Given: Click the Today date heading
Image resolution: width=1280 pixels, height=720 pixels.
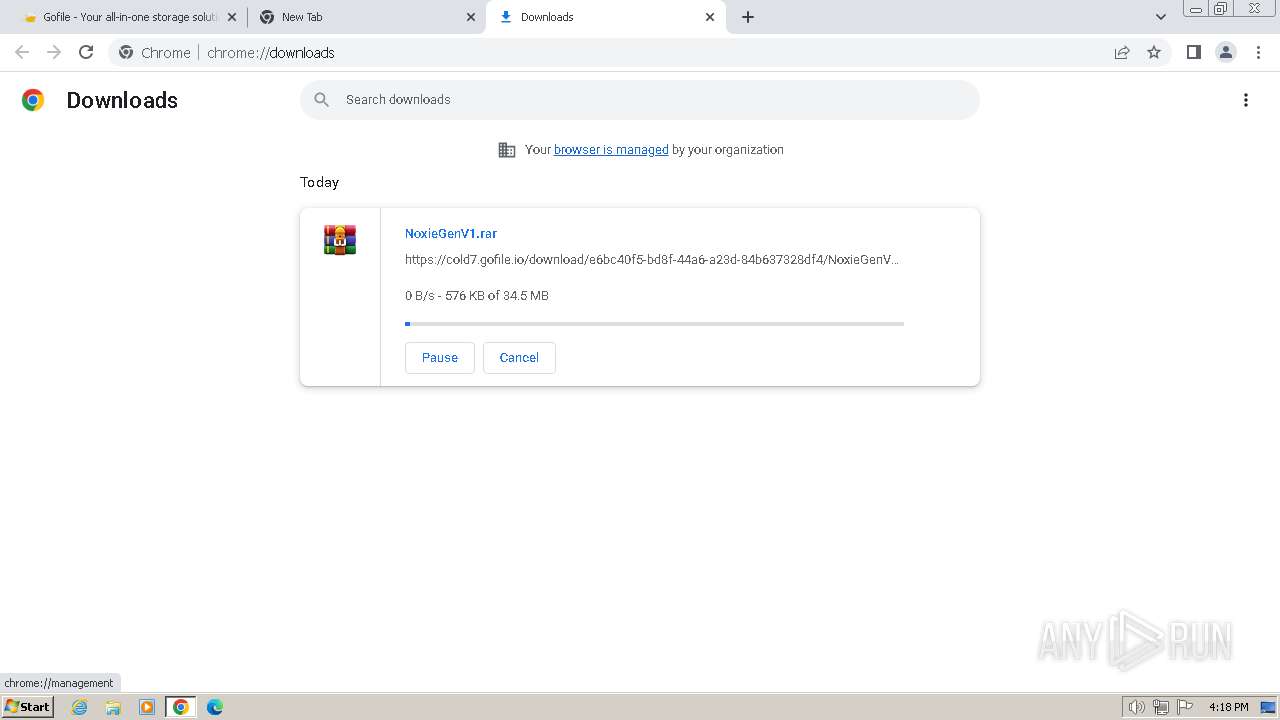Looking at the screenshot, I should point(320,182).
